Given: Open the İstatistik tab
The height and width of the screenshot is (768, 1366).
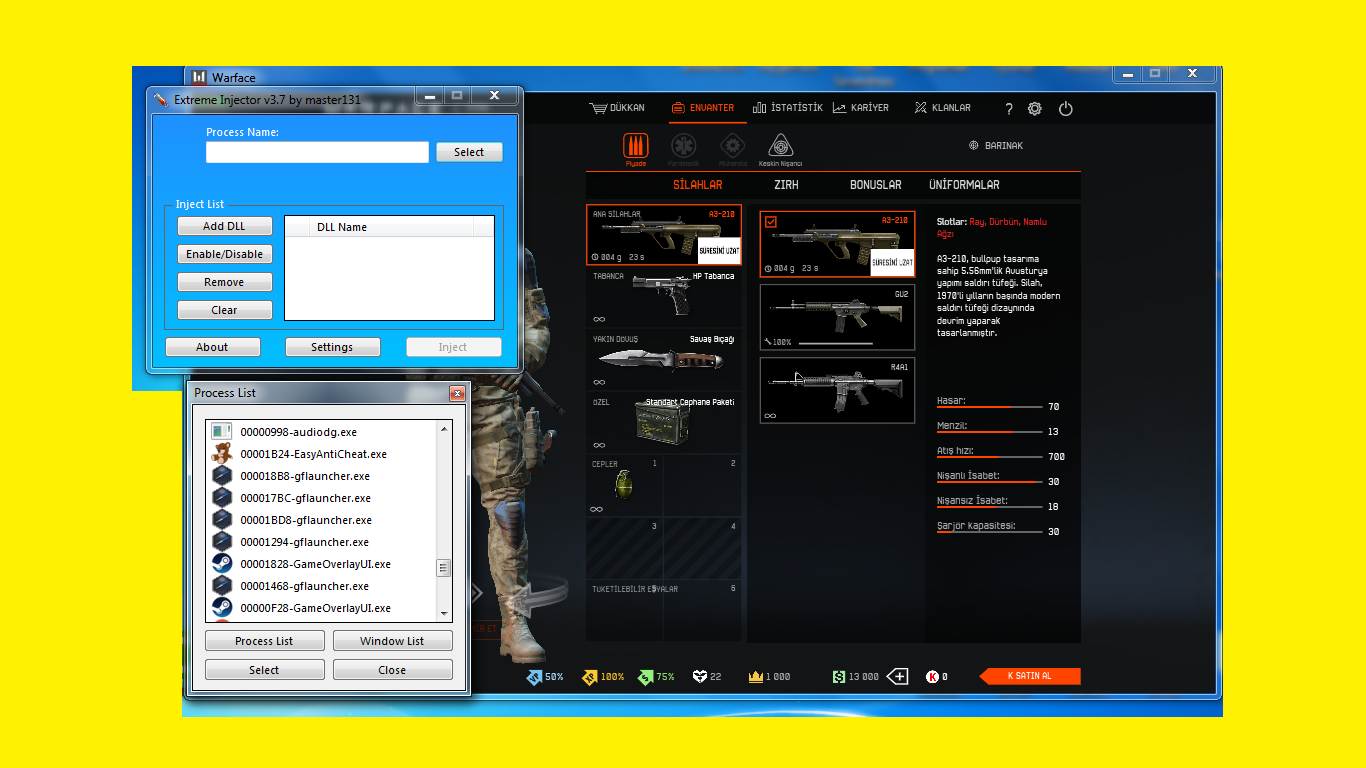Looking at the screenshot, I should click(787, 108).
